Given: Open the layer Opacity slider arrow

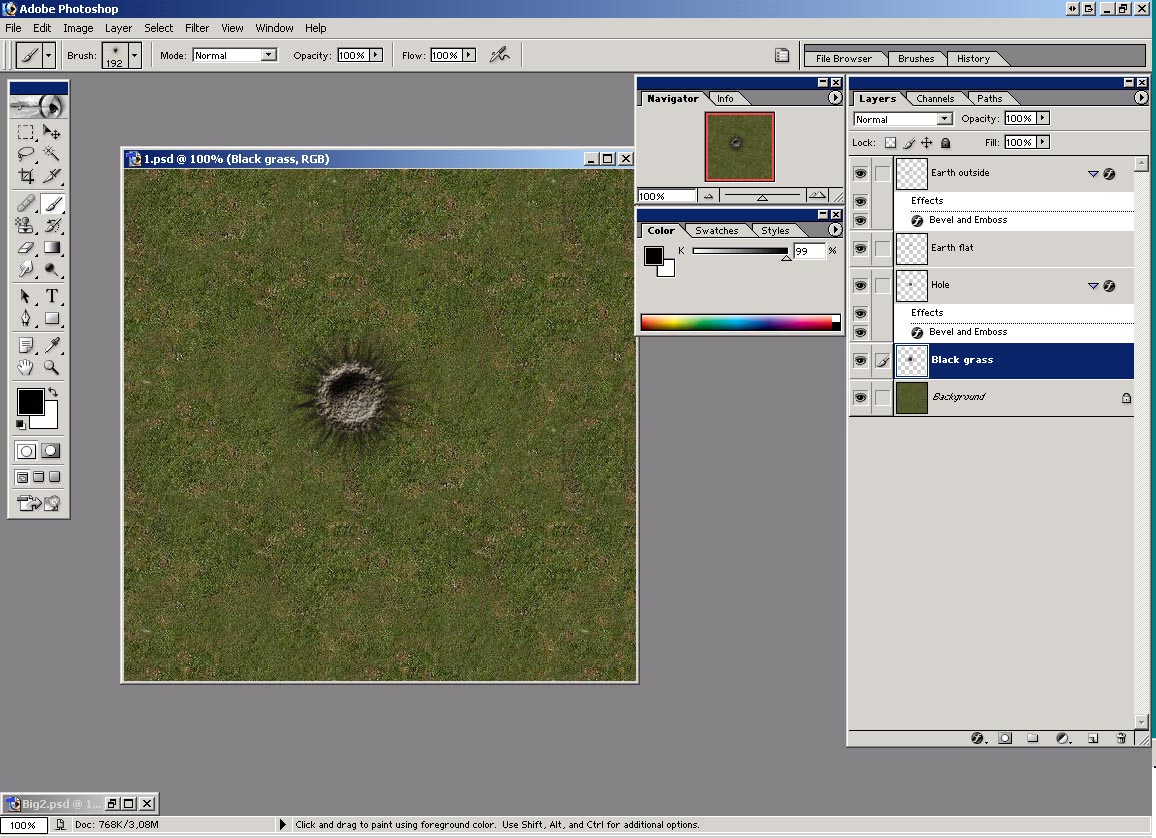Looking at the screenshot, I should coord(1043,119).
